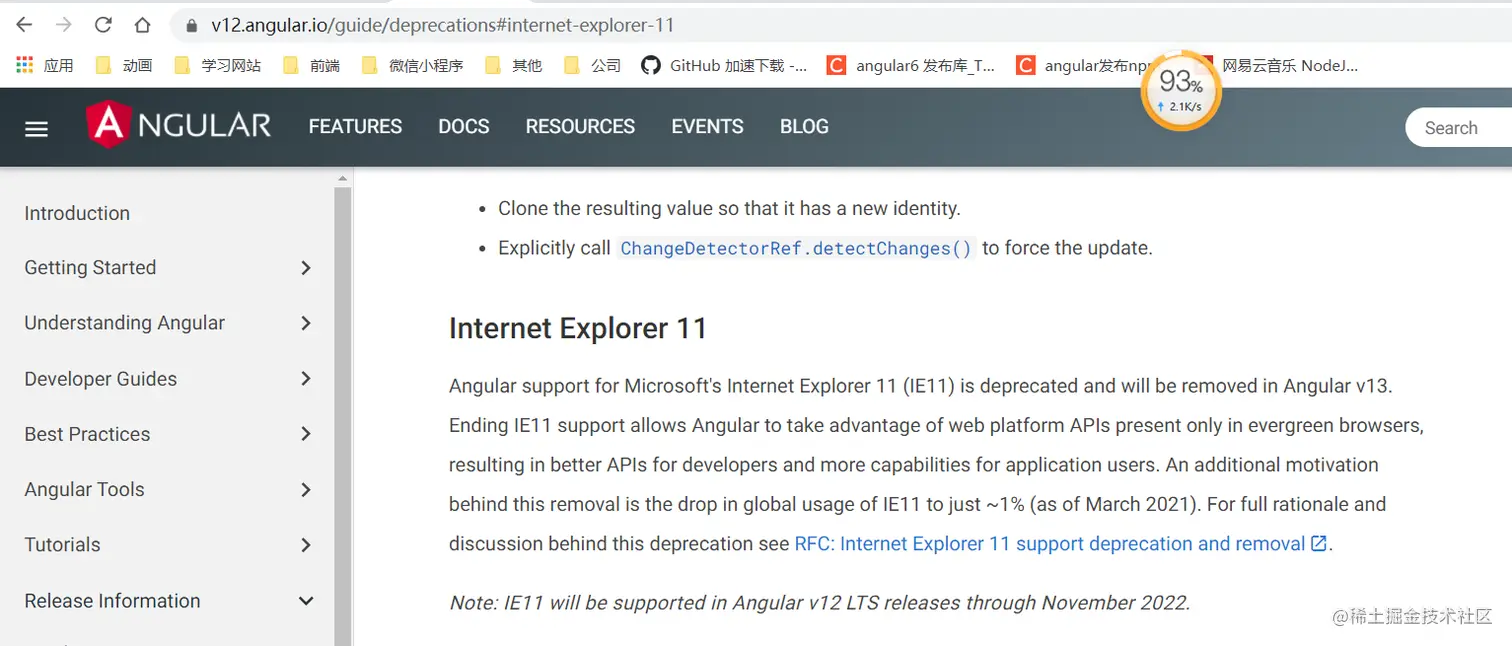This screenshot has height=646, width=1512.
Task: Expand the Developer Guides section chevron
Action: tap(306, 379)
